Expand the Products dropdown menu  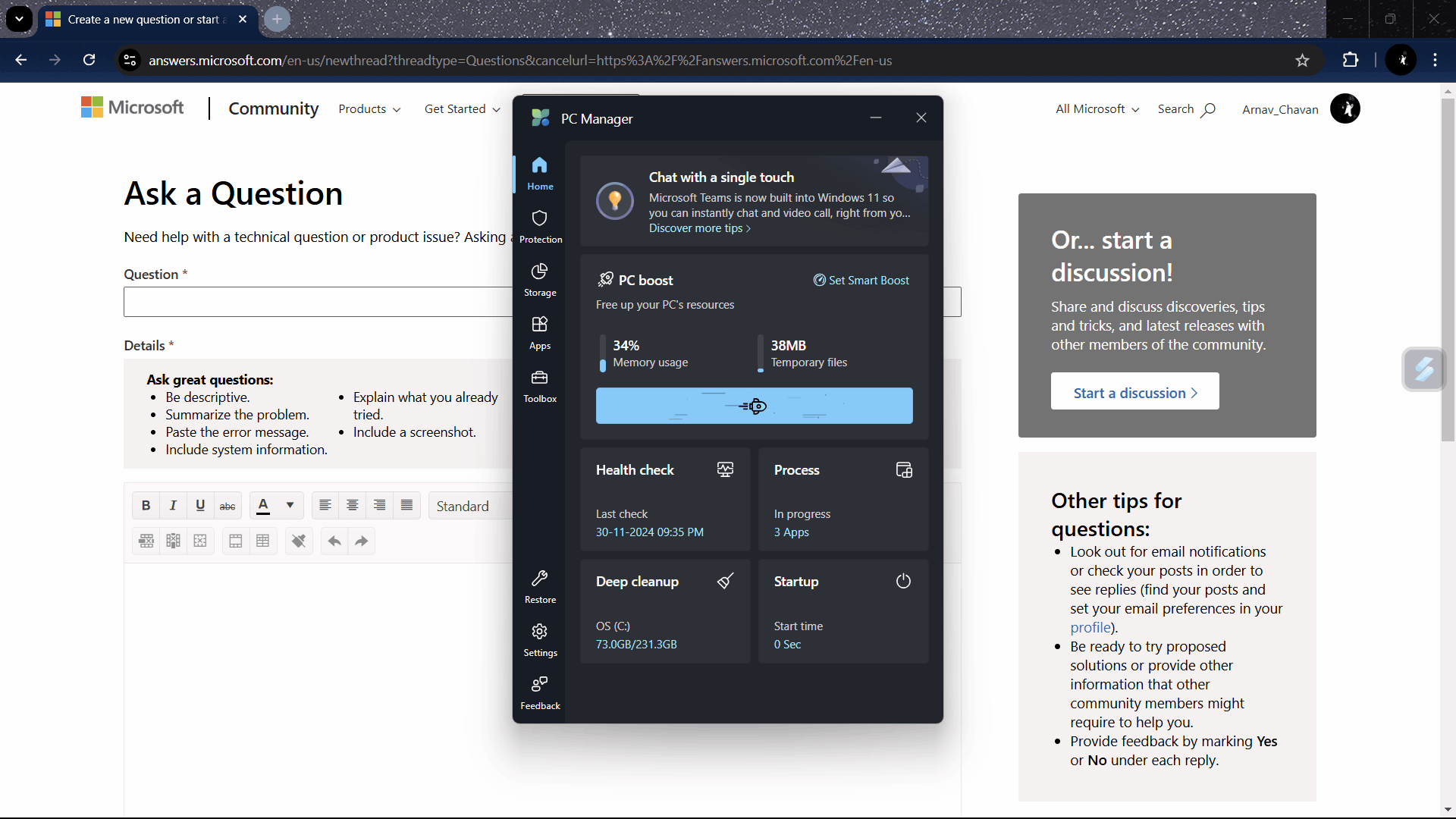pyautogui.click(x=369, y=109)
